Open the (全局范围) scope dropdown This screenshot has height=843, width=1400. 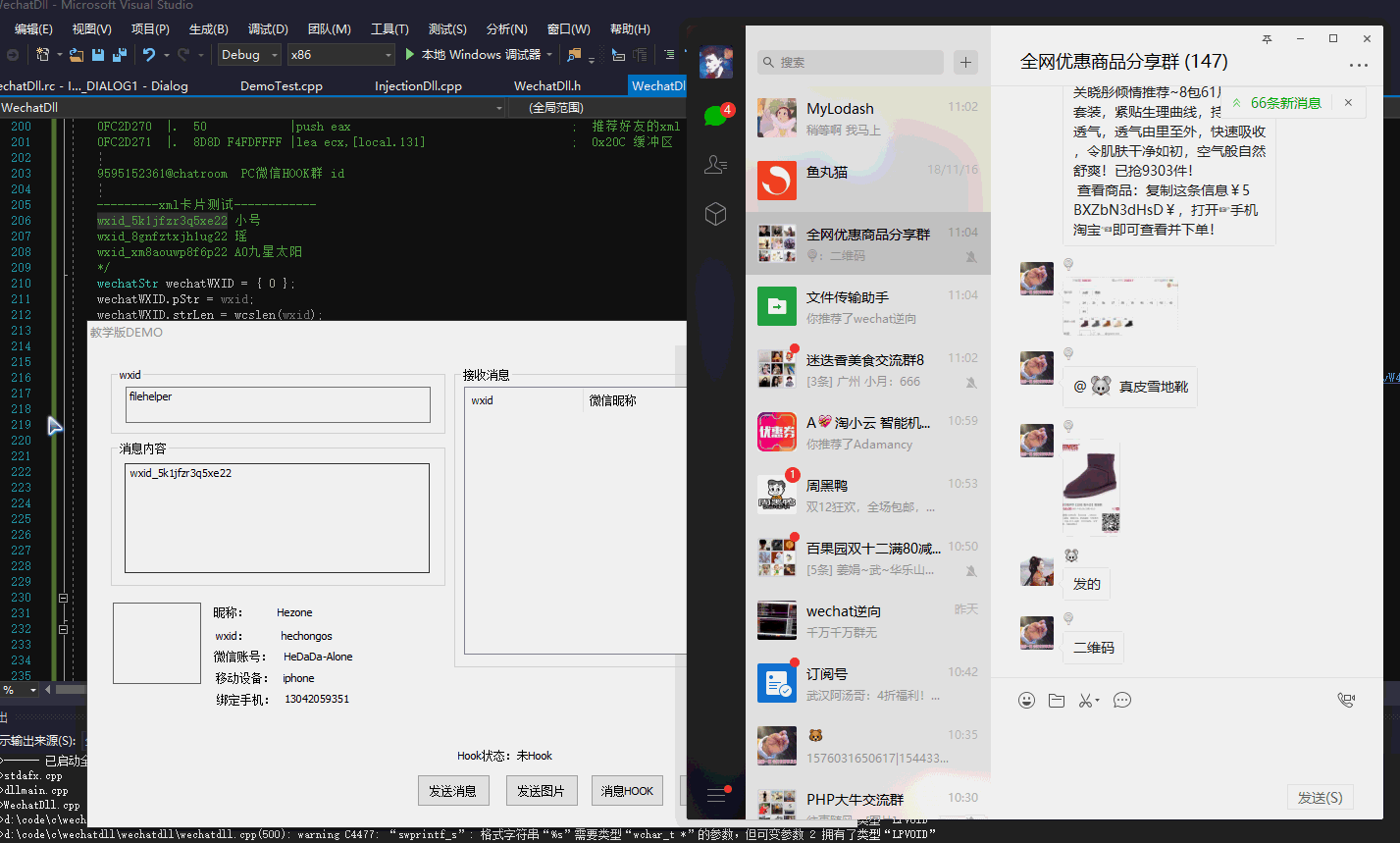tap(598, 107)
